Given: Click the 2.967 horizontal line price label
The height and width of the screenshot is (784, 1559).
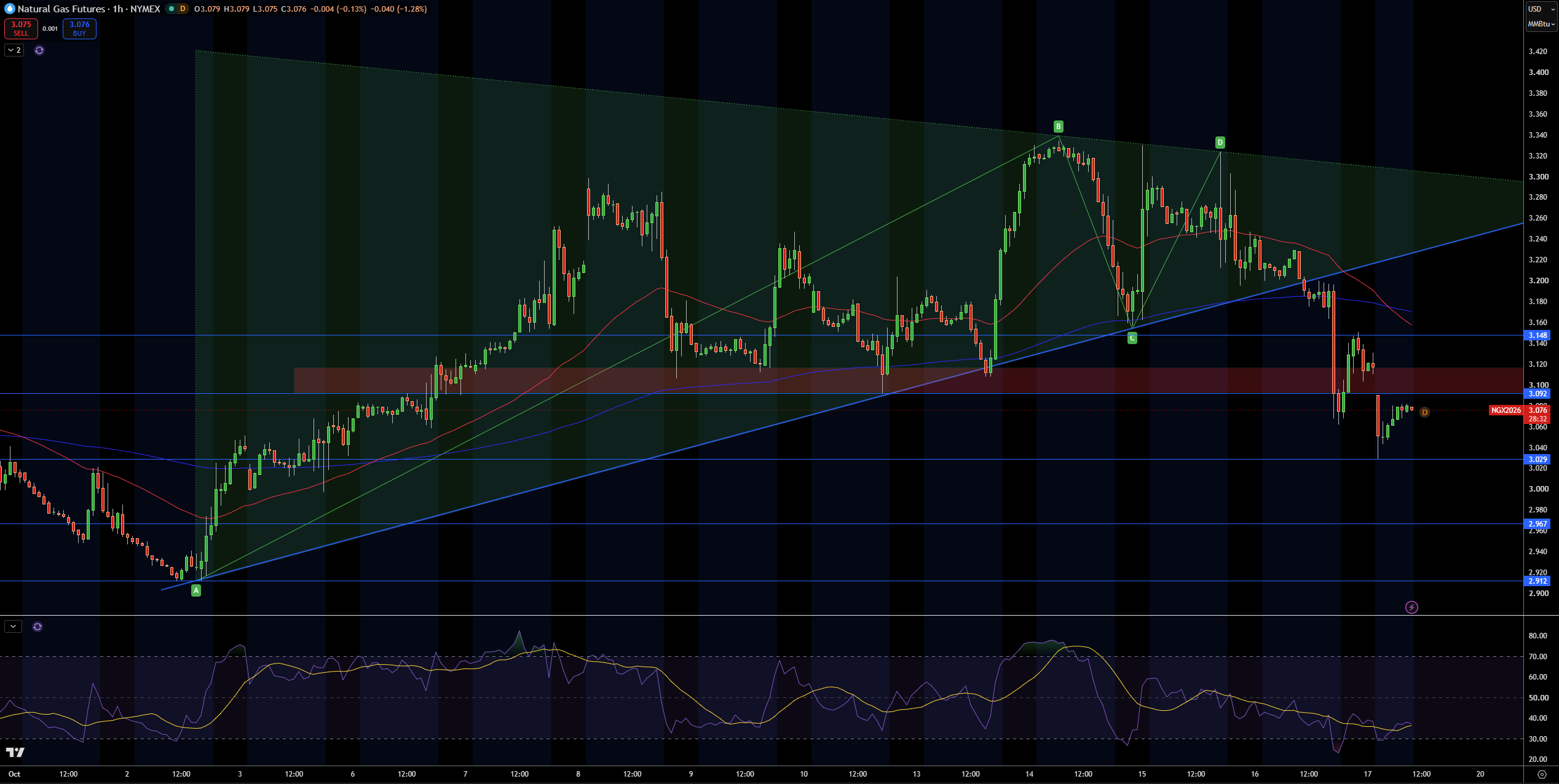Looking at the screenshot, I should click(x=1537, y=524).
